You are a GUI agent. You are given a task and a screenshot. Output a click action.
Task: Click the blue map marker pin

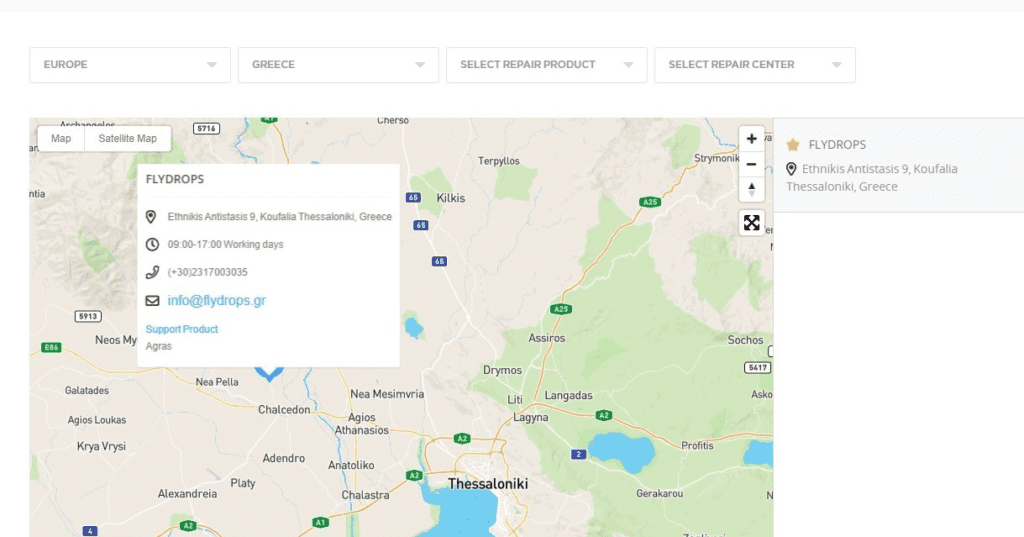pos(269,374)
